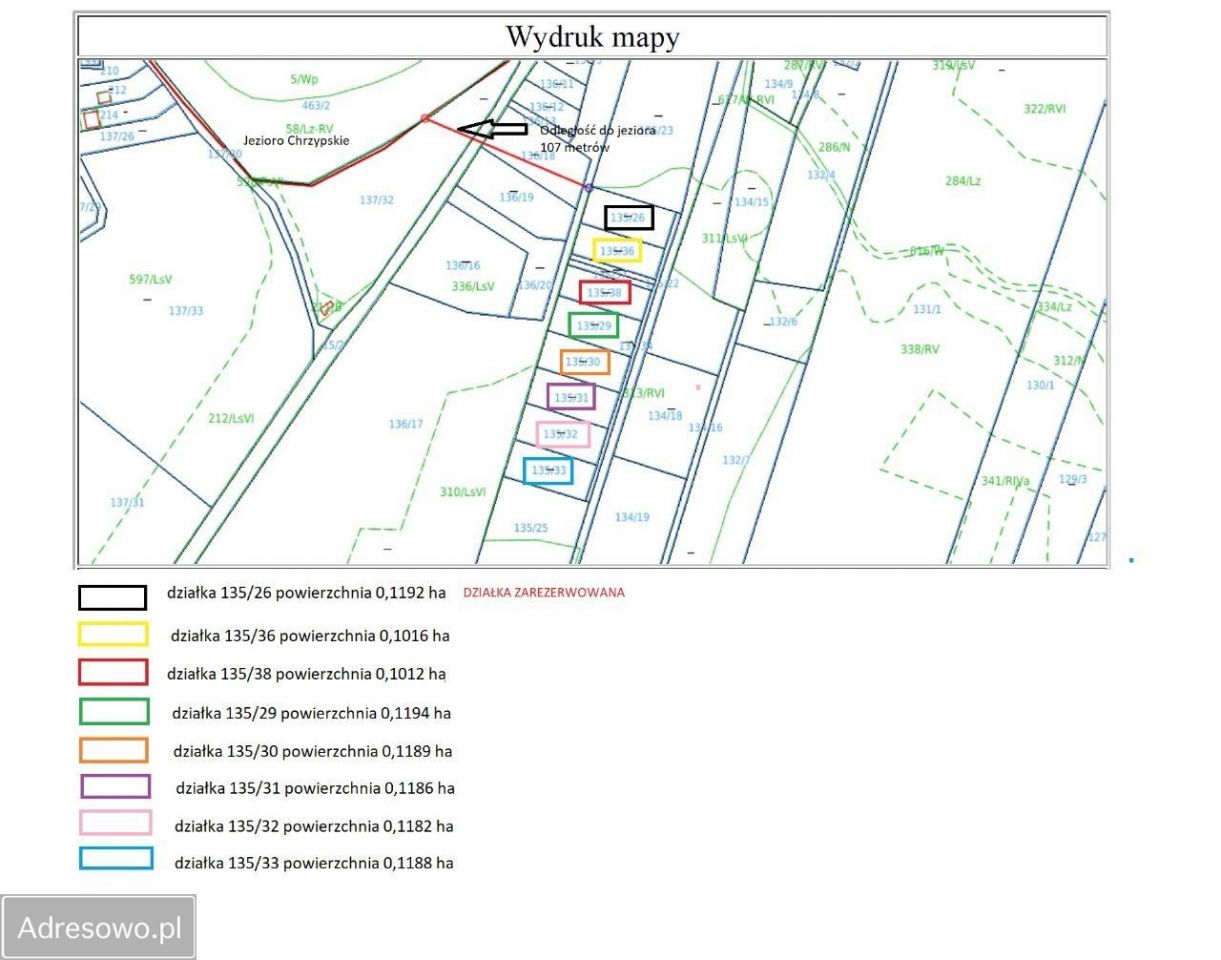This screenshot has height=960, width=1221.
Task: Select the blue-outlined plot 135/33 on the map
Action: click(x=548, y=470)
